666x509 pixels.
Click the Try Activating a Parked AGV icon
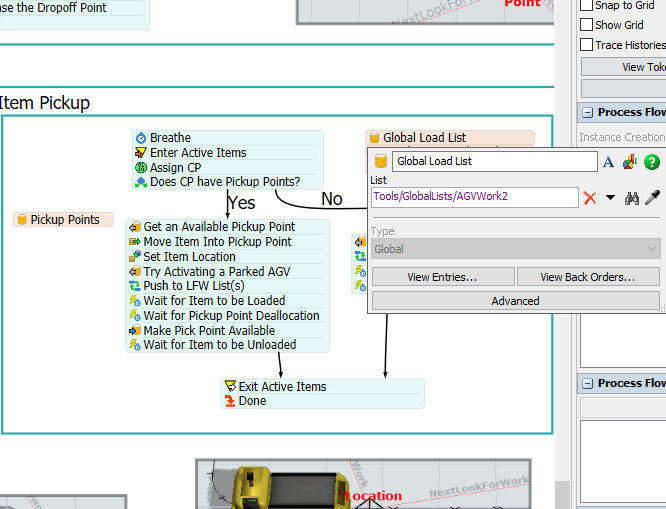[135, 271]
